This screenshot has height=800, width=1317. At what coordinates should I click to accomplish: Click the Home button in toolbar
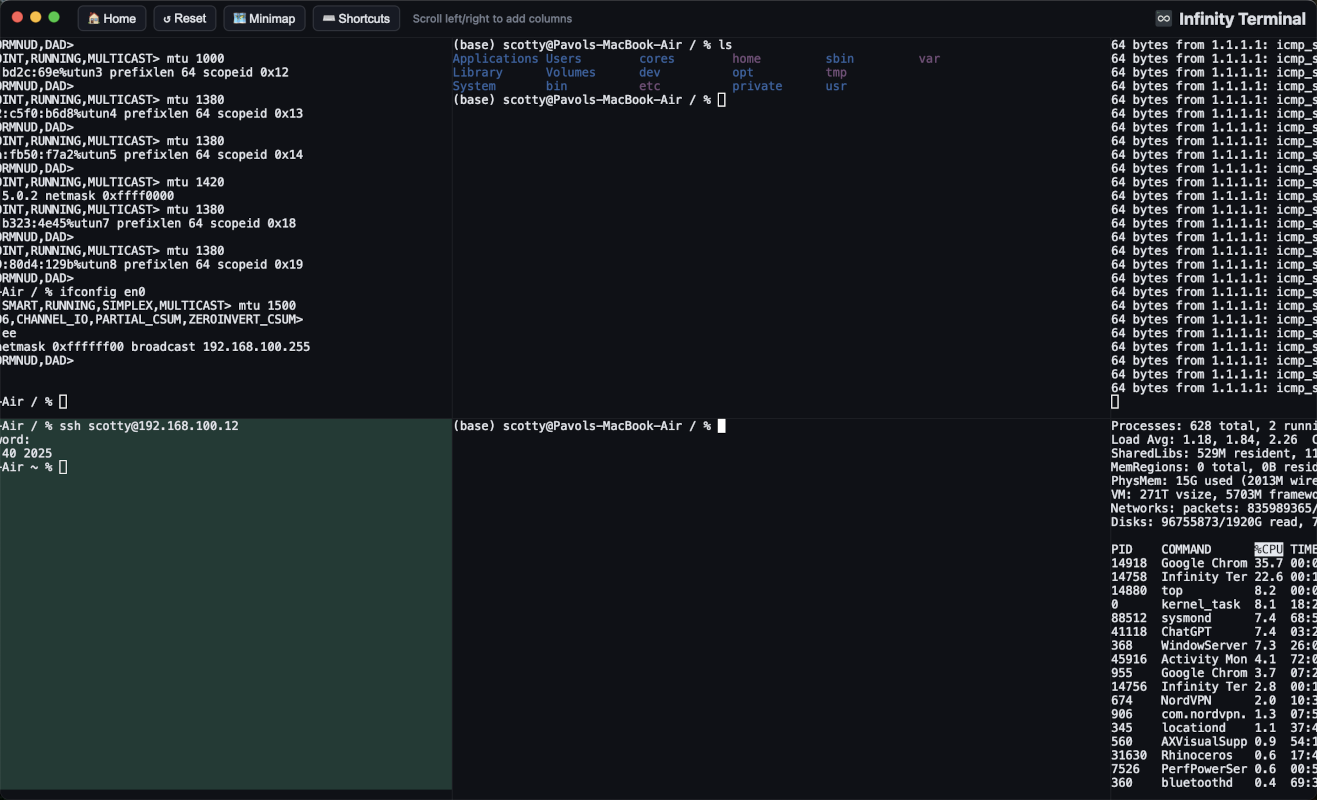pyautogui.click(x=112, y=18)
